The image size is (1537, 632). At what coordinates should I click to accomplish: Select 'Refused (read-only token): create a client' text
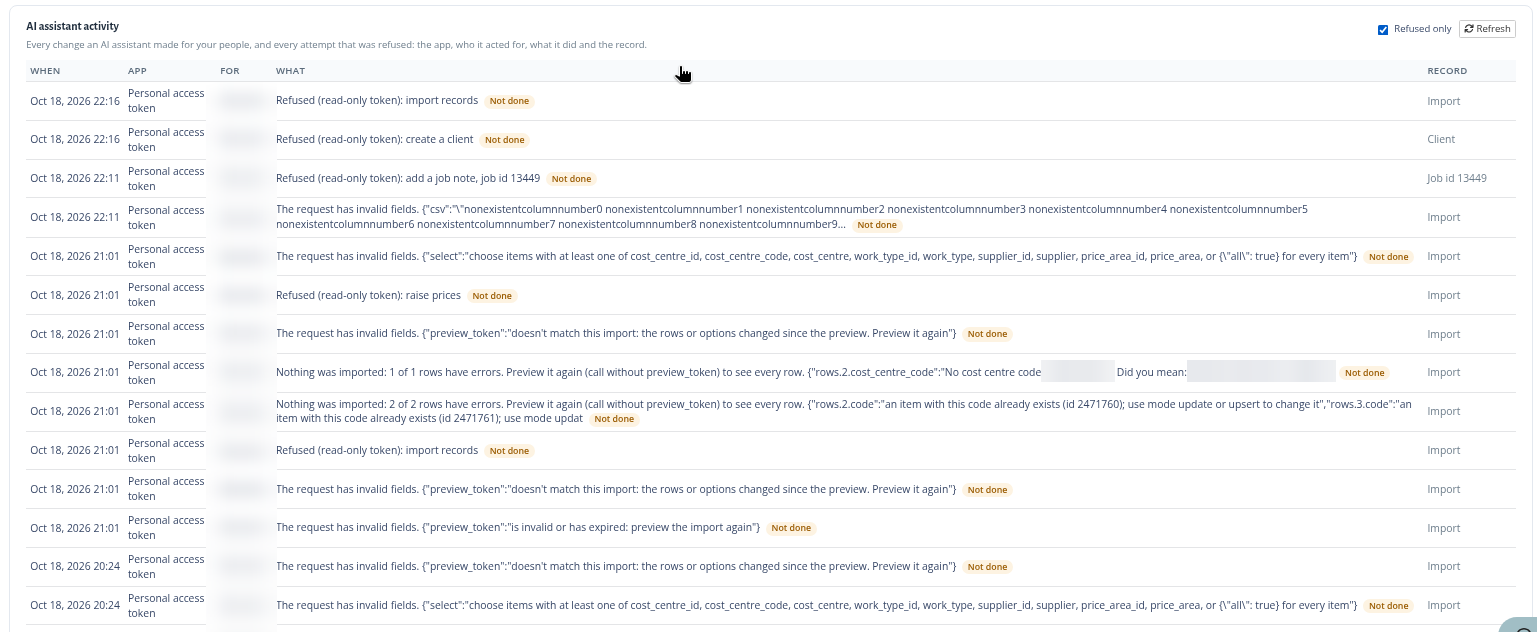374,140
